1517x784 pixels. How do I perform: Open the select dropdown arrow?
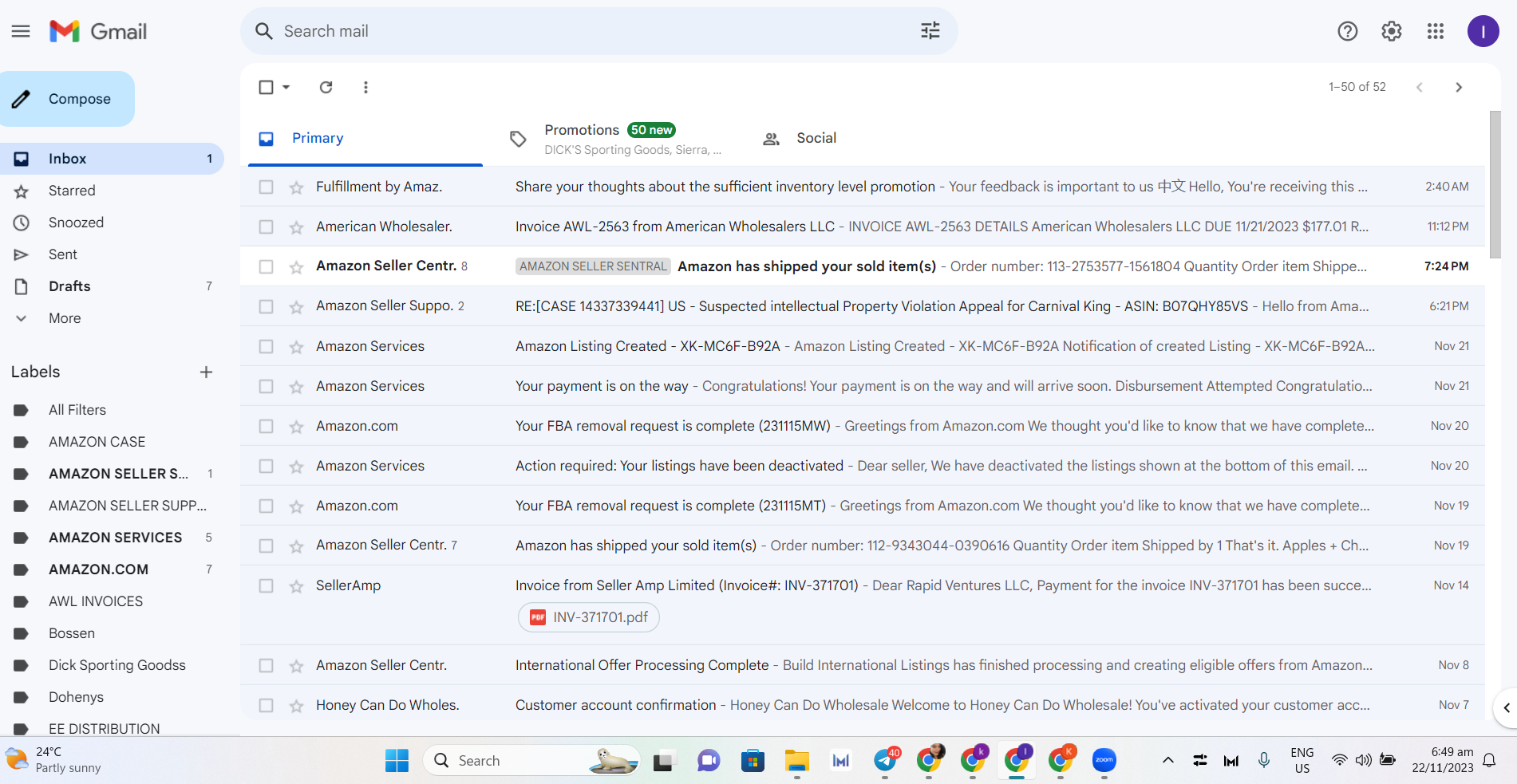286,87
